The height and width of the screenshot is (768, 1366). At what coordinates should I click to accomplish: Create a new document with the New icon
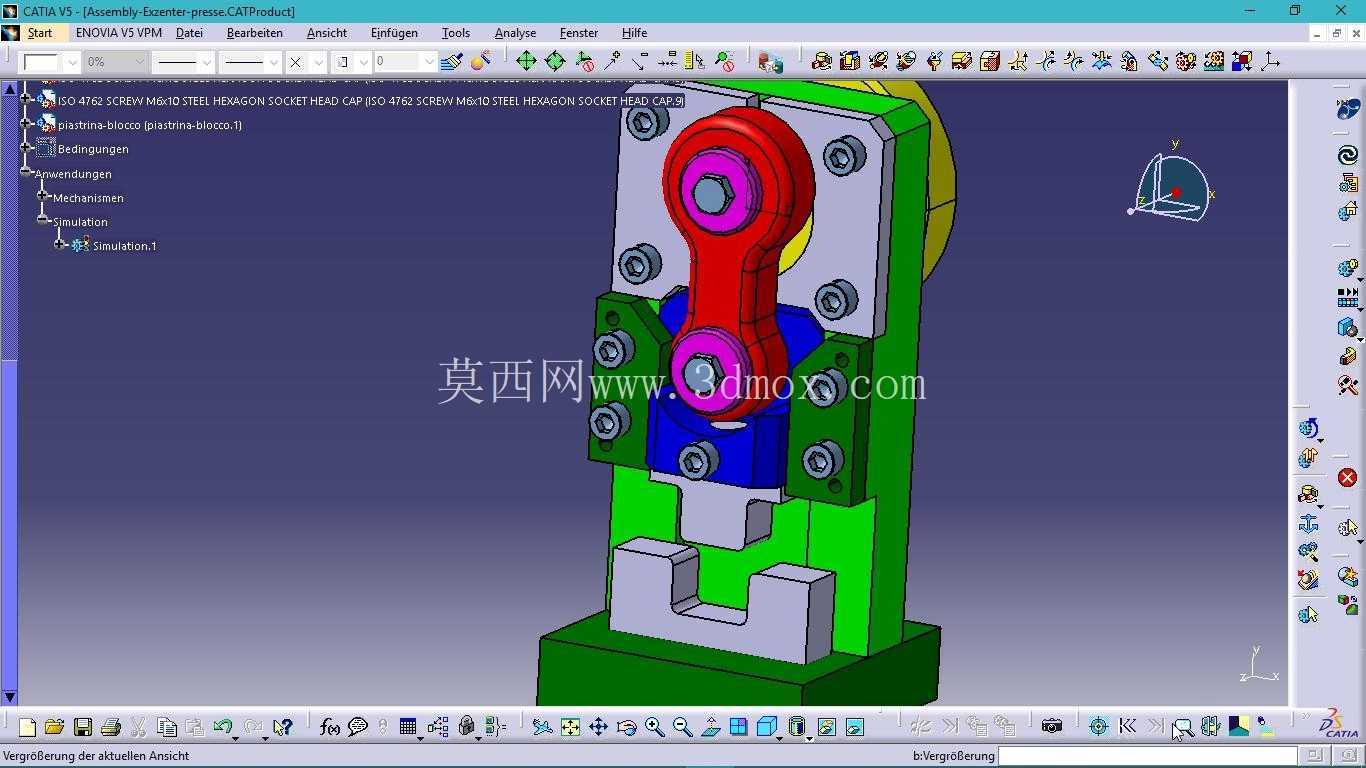[27, 727]
